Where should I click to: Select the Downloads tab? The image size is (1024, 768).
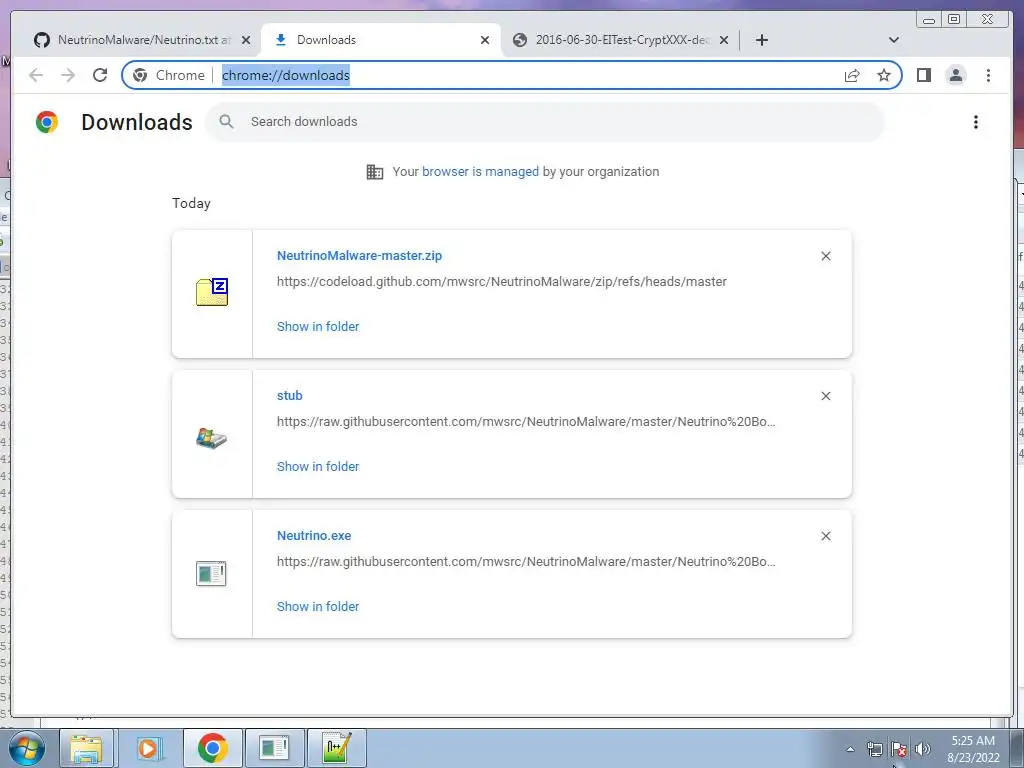tap(381, 40)
